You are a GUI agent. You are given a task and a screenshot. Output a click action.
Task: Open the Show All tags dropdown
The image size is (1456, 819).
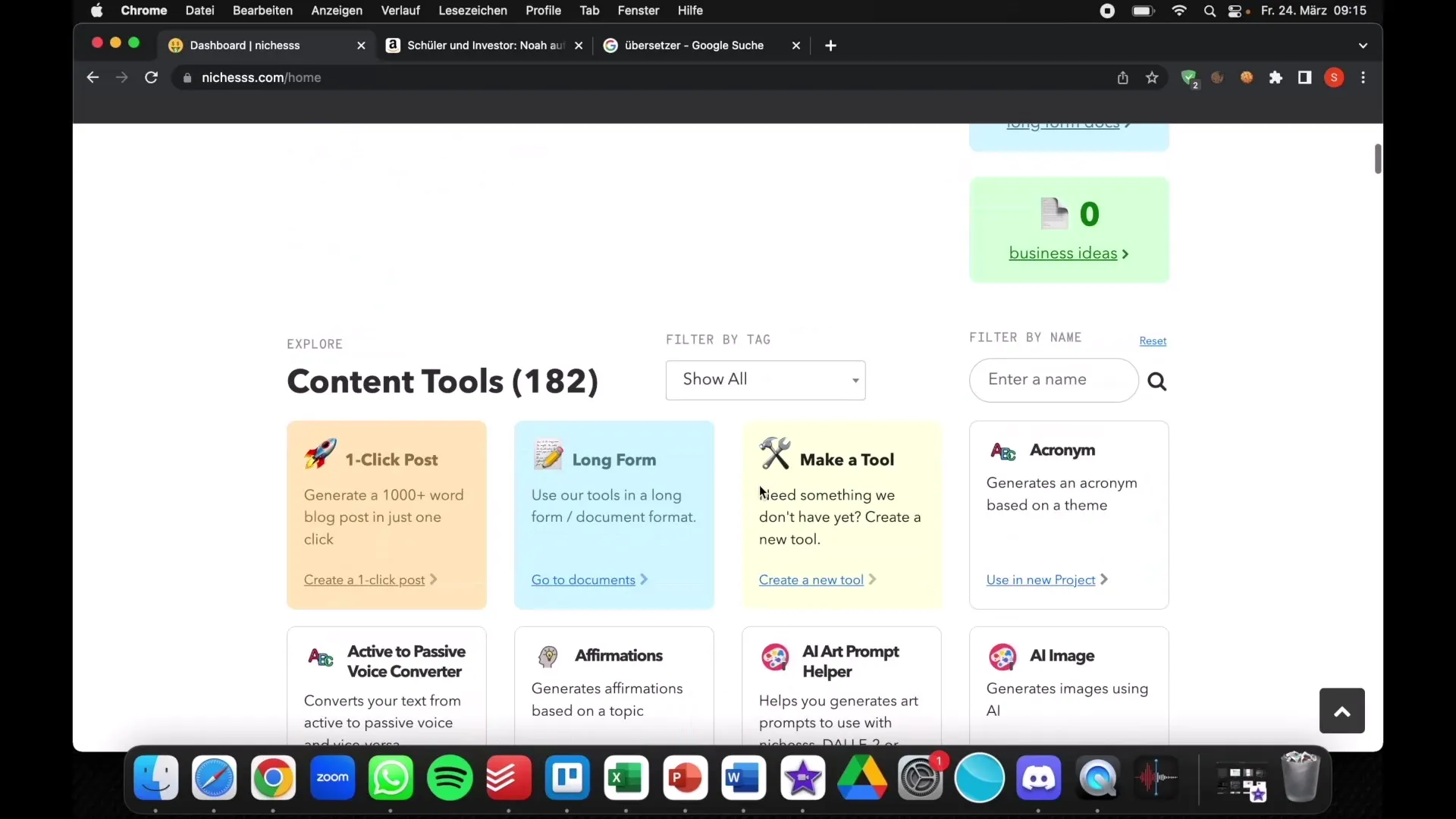click(765, 379)
